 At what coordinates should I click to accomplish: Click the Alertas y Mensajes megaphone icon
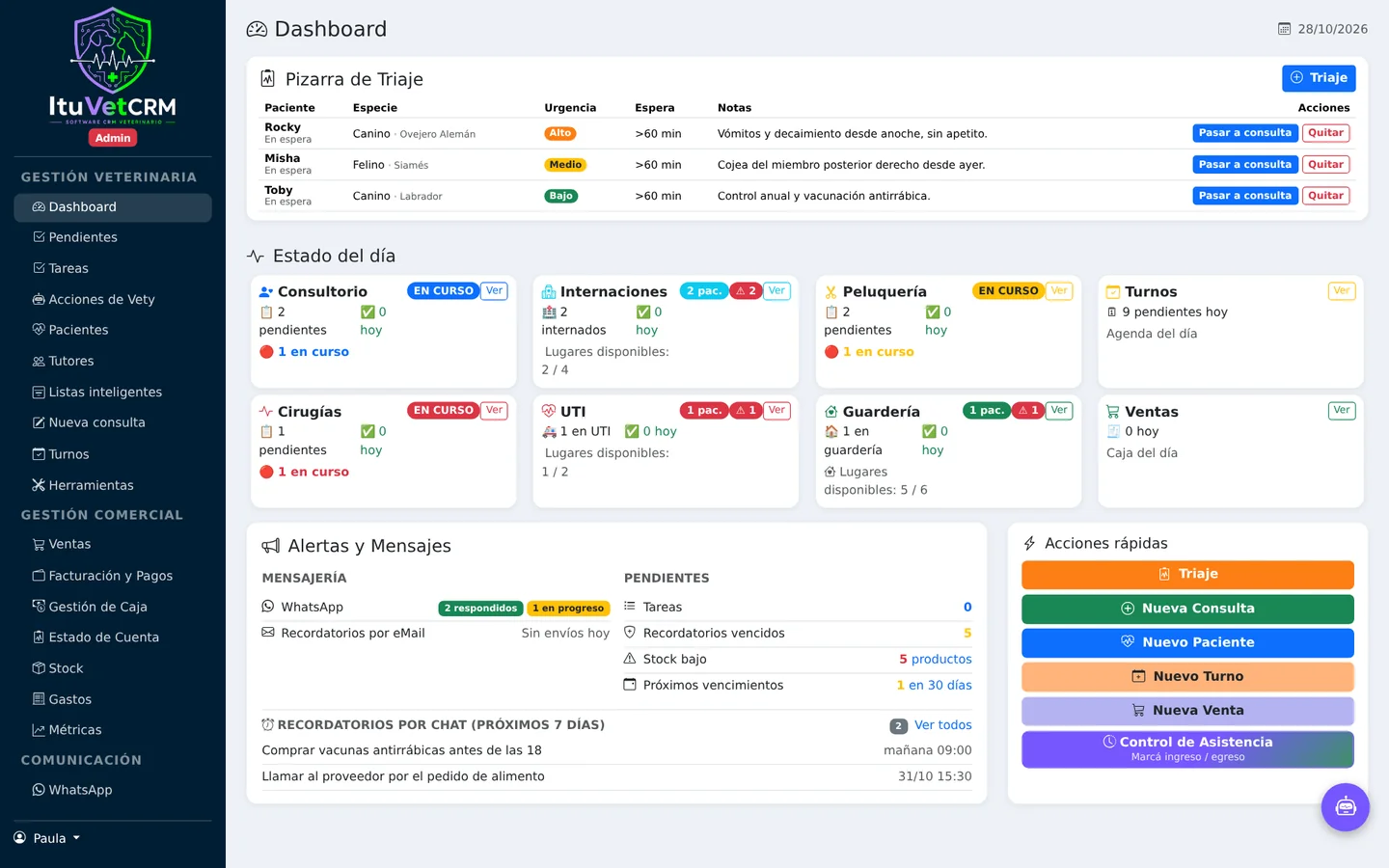(x=271, y=546)
